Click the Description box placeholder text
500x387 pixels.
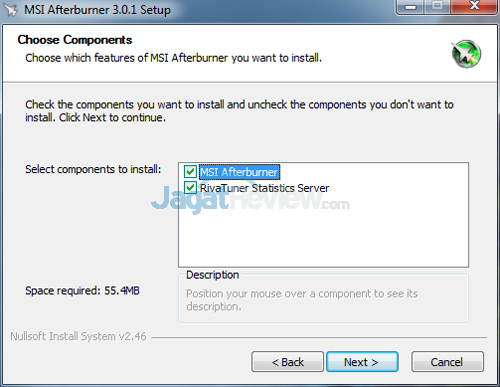(302, 300)
